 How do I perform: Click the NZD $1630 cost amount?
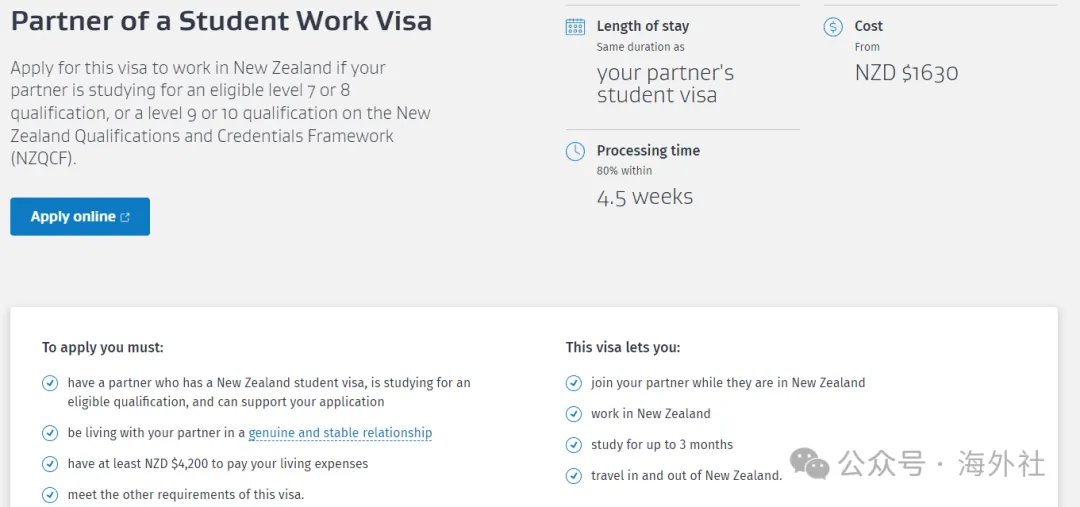[906, 73]
